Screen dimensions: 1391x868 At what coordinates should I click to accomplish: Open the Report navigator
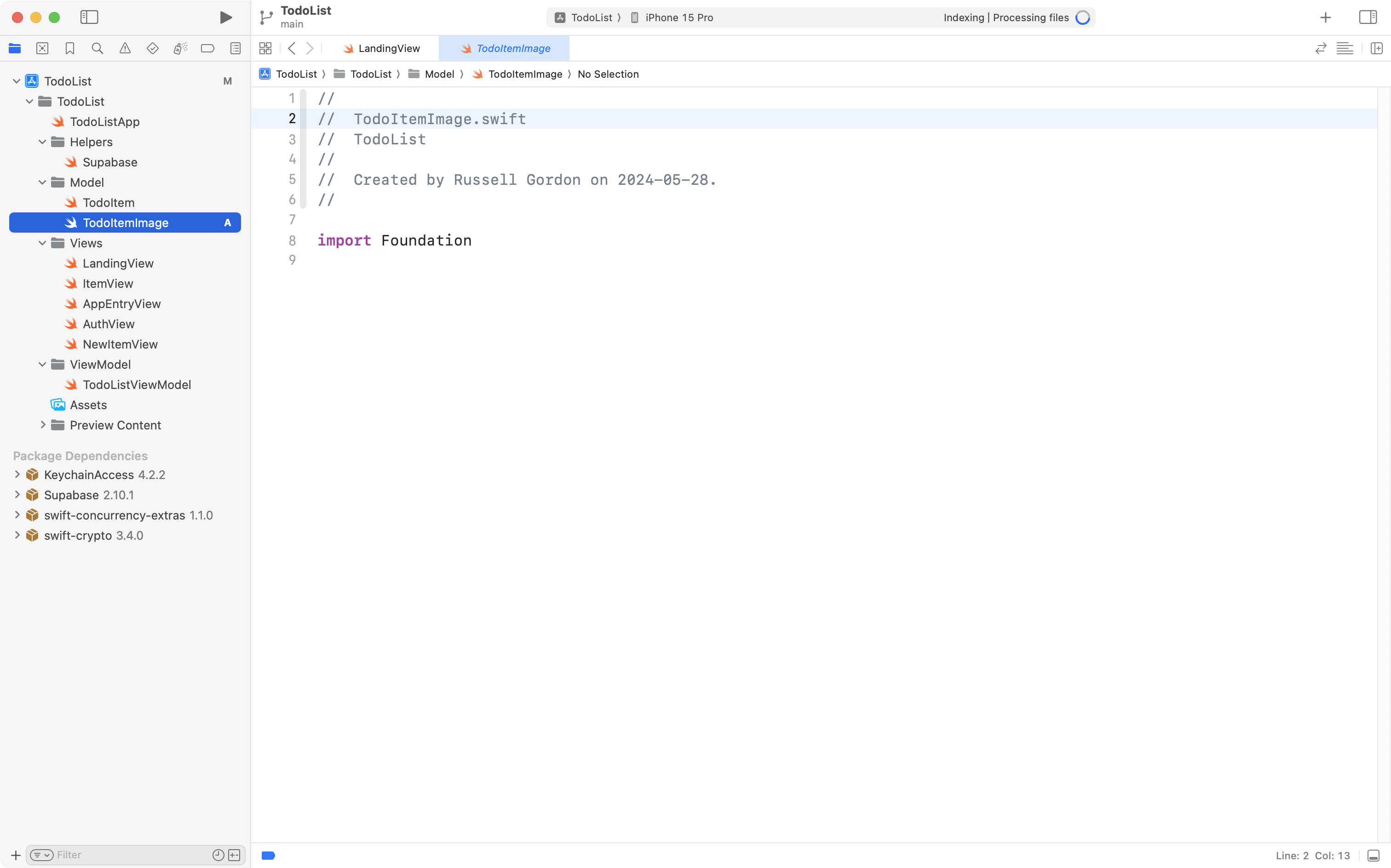click(x=236, y=48)
